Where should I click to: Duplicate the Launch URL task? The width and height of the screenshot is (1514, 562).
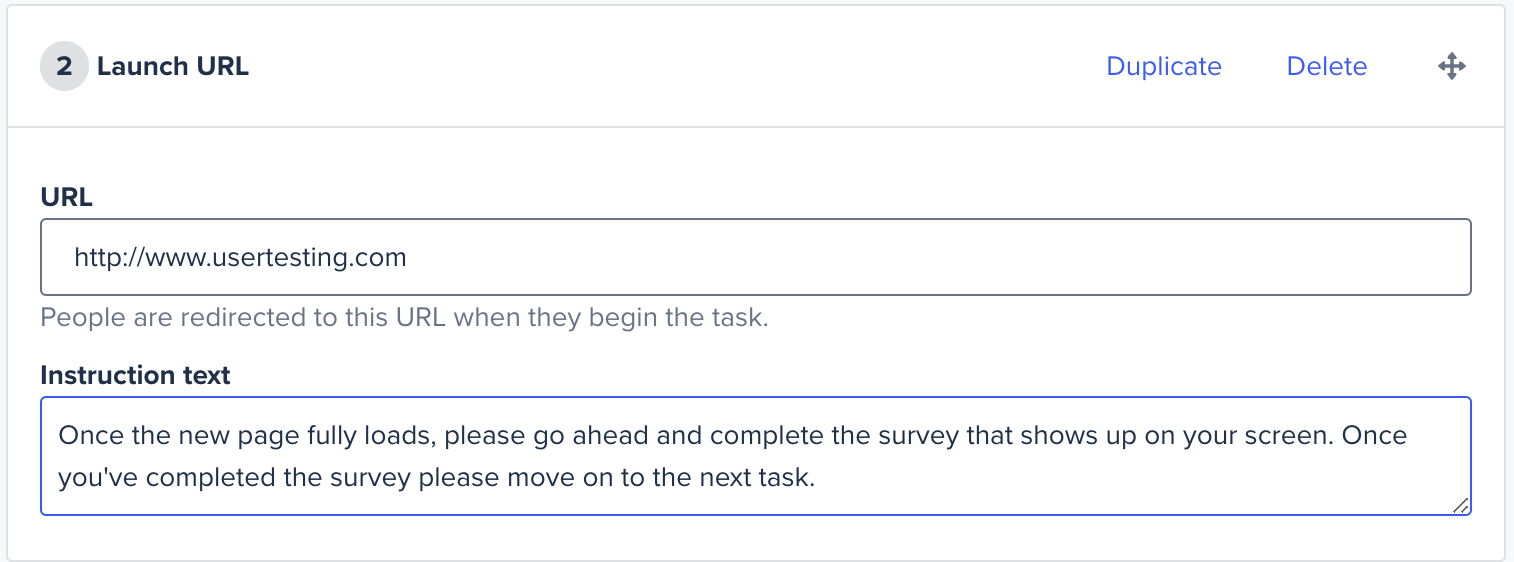[1164, 67]
